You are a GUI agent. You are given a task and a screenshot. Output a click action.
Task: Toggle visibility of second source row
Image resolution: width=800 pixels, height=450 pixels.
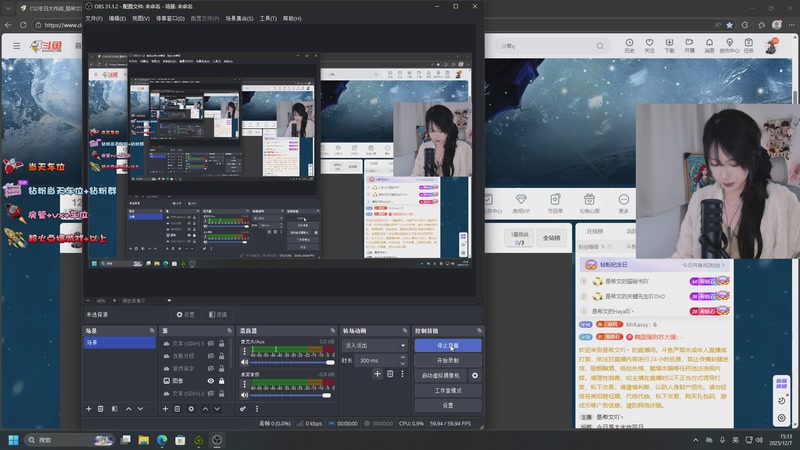point(211,356)
